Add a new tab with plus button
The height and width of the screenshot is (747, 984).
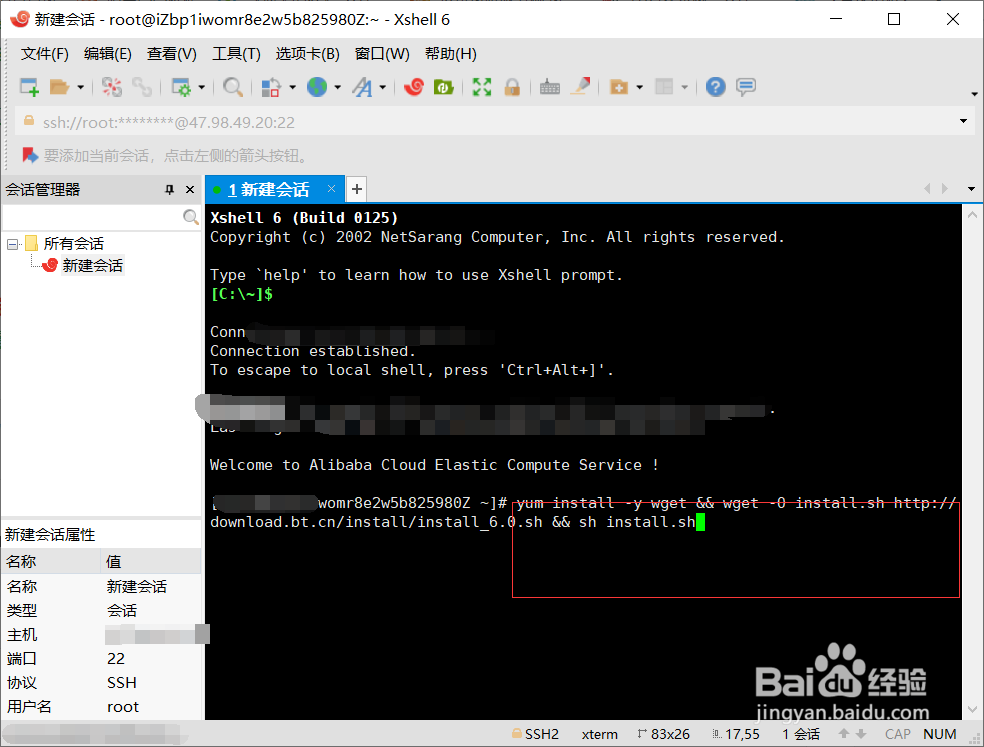[356, 189]
